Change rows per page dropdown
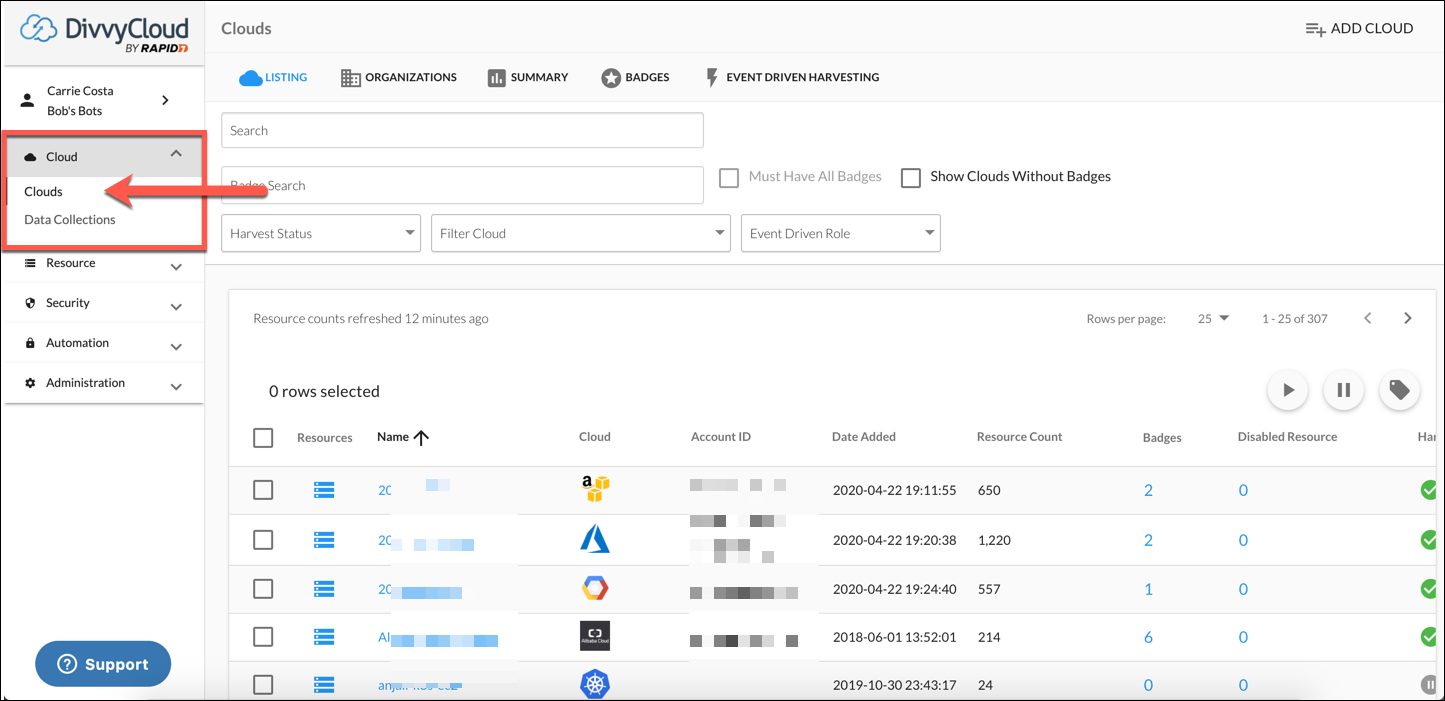 [x=1214, y=319]
